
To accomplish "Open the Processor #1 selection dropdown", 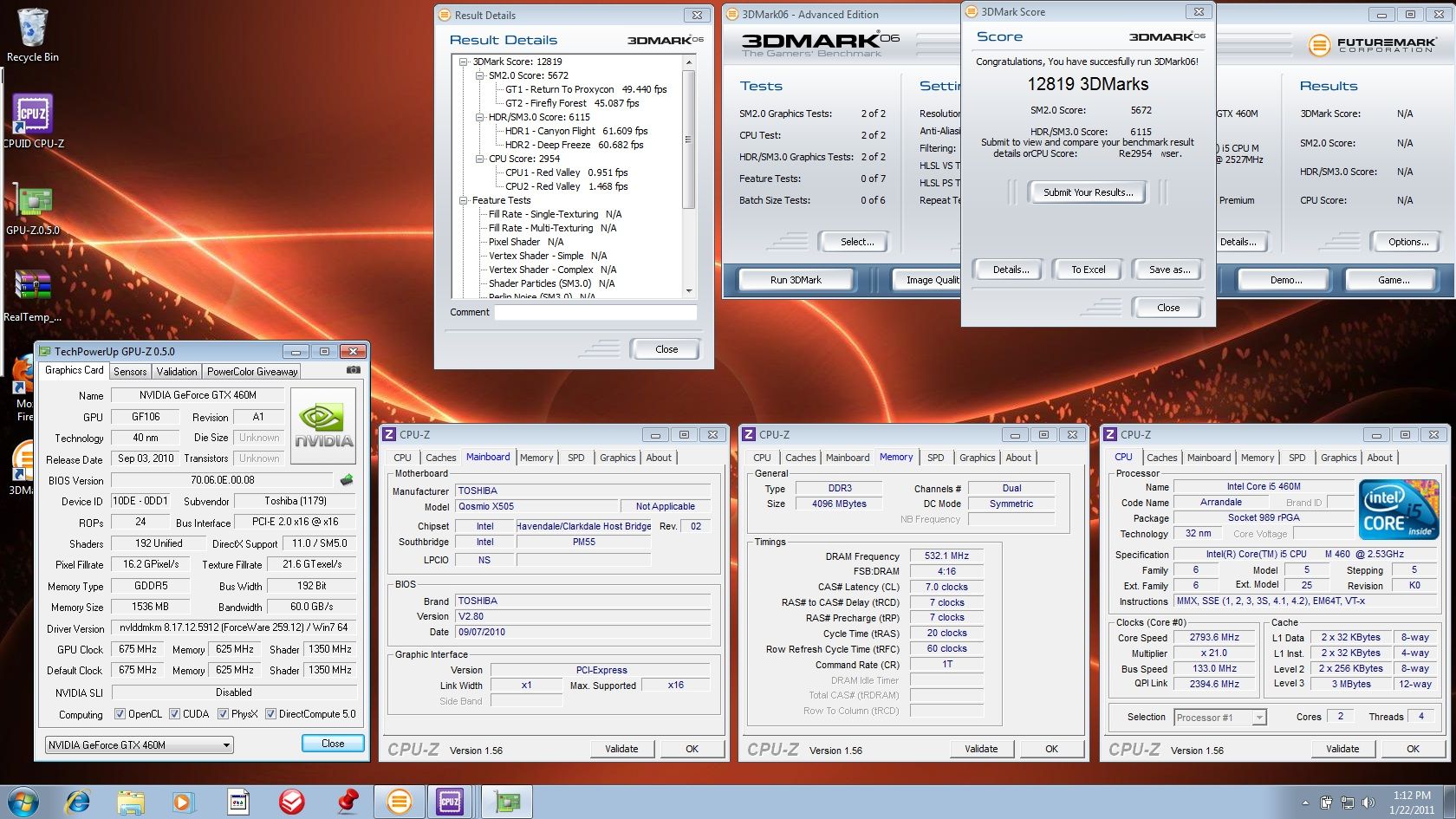I will click(x=1219, y=717).
